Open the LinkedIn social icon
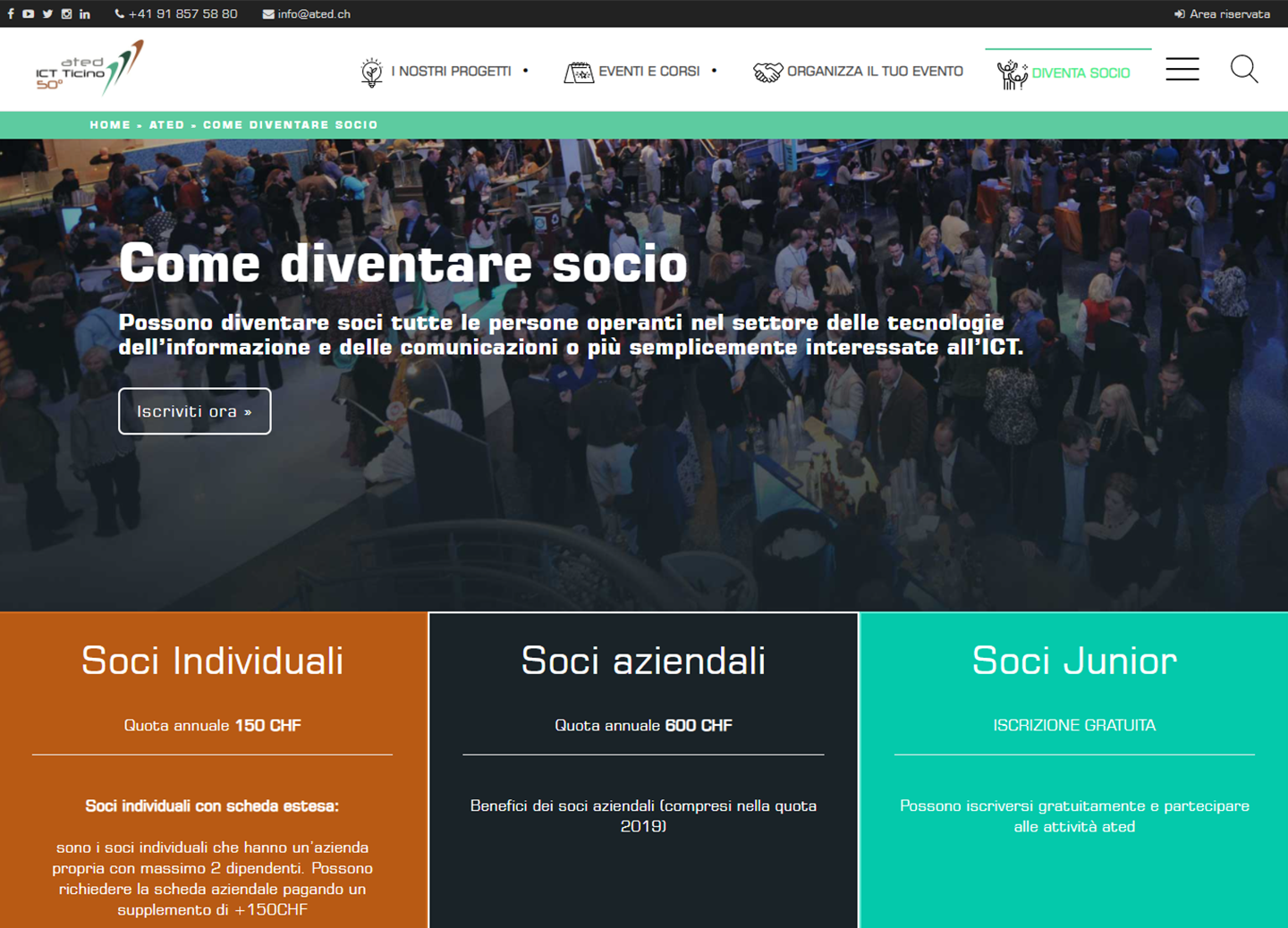 85,14
